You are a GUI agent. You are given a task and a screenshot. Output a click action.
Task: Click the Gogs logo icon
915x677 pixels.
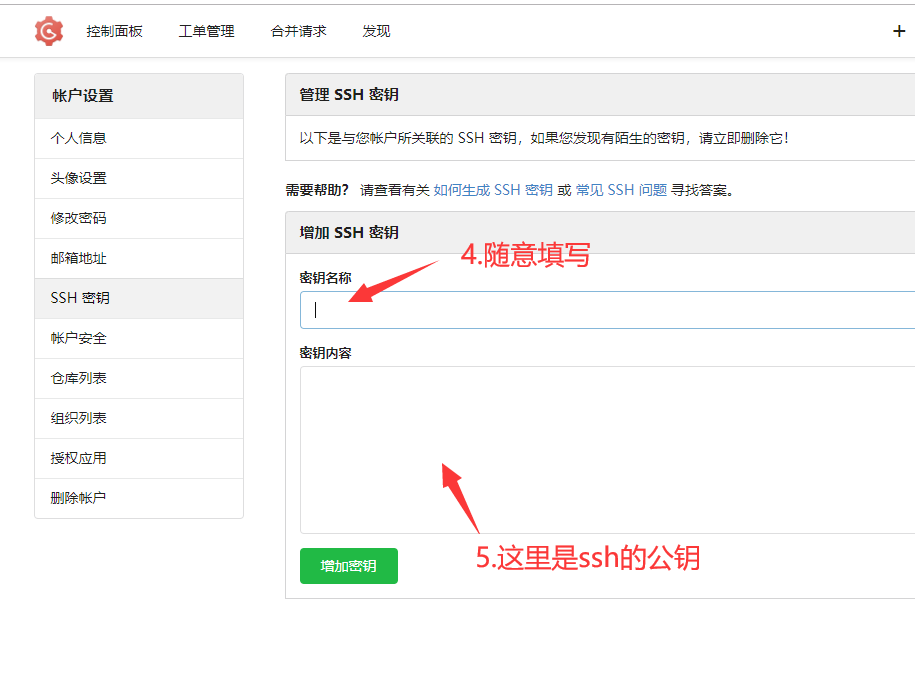point(47,30)
